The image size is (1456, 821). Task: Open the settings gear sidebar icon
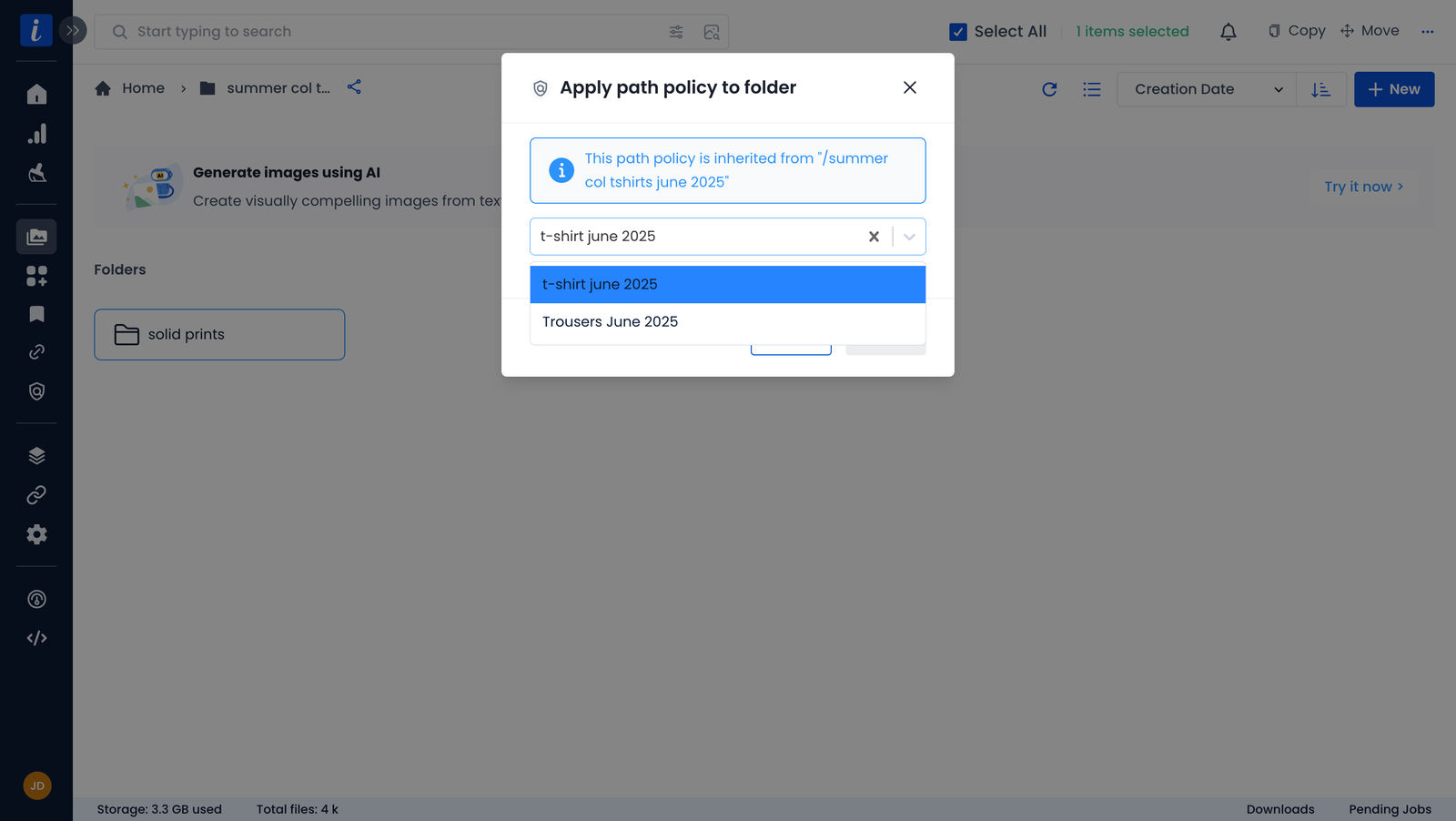[x=36, y=534]
